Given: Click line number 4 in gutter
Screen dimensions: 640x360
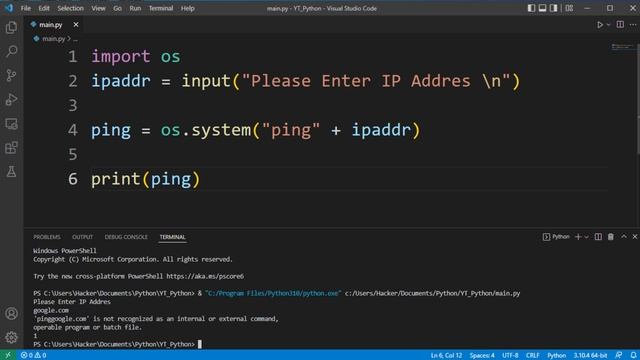Looking at the screenshot, I should click(x=73, y=130).
